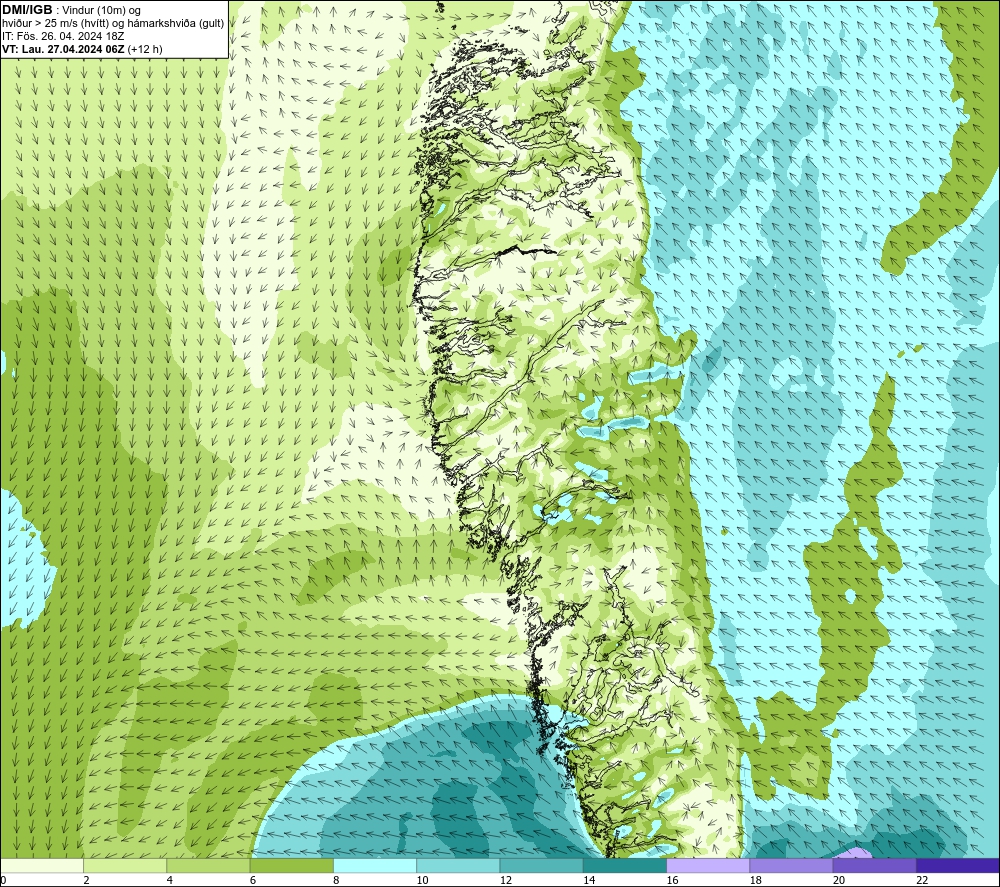1000x887 pixels.
Task: Click the '(+12 h)' forecast offset text
Action: [x=145, y=49]
